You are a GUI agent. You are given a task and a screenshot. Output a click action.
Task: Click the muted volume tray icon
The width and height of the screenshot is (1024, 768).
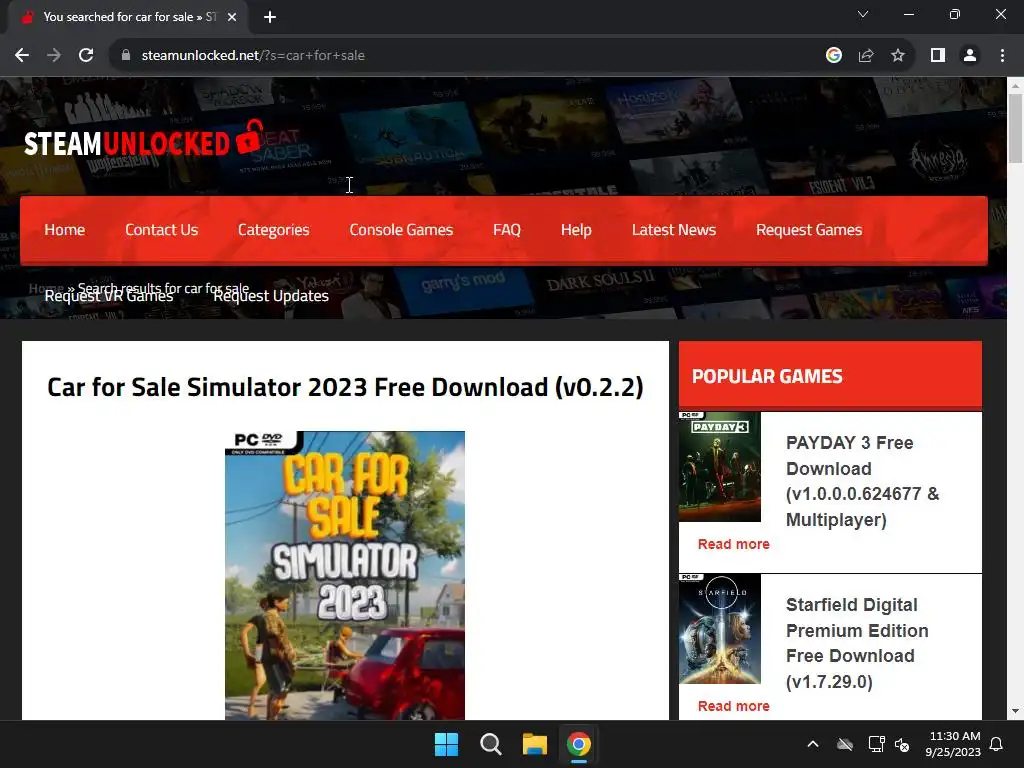pos(903,744)
